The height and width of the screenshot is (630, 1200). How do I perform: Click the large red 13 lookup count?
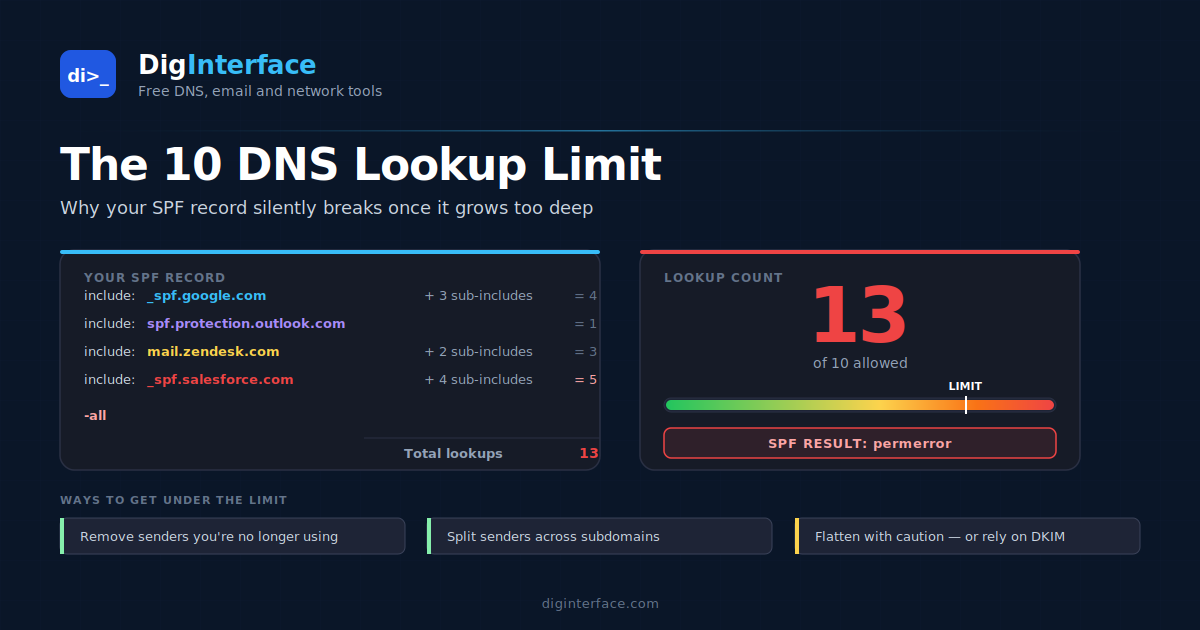[860, 317]
